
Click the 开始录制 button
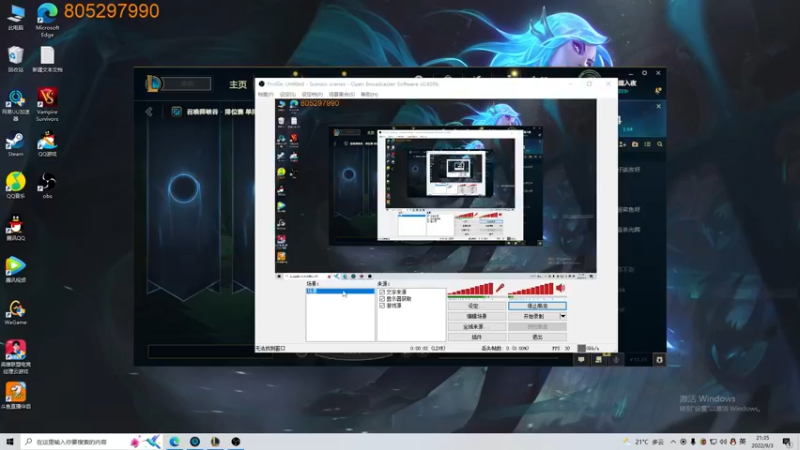point(534,316)
